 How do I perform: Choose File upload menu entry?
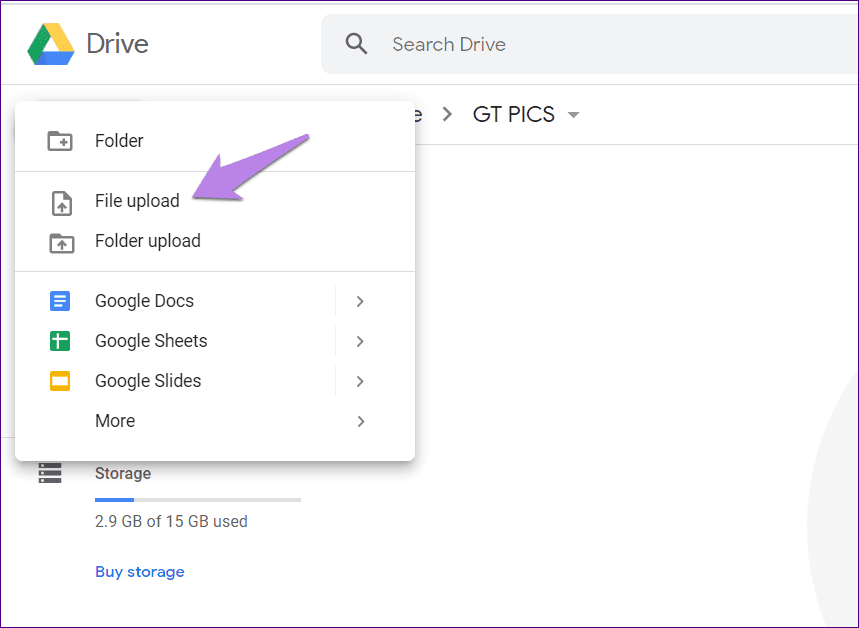tap(215, 201)
